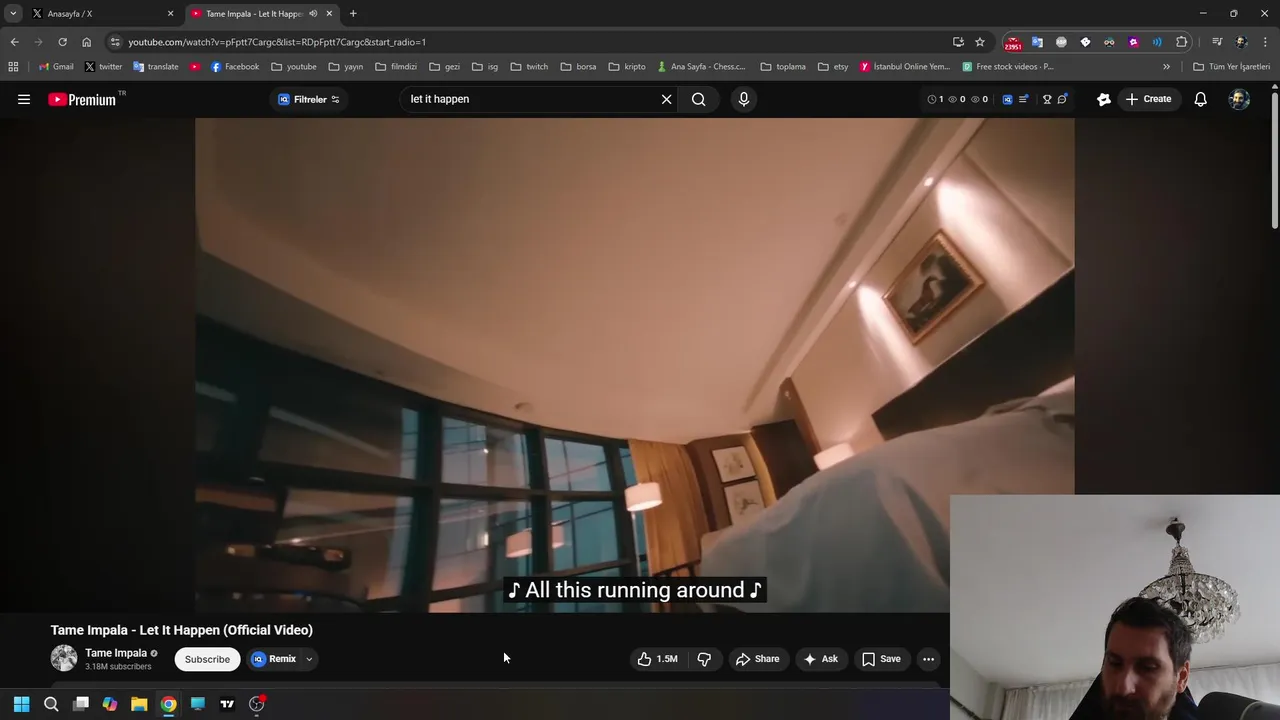Bookmark this page with star

point(980,42)
